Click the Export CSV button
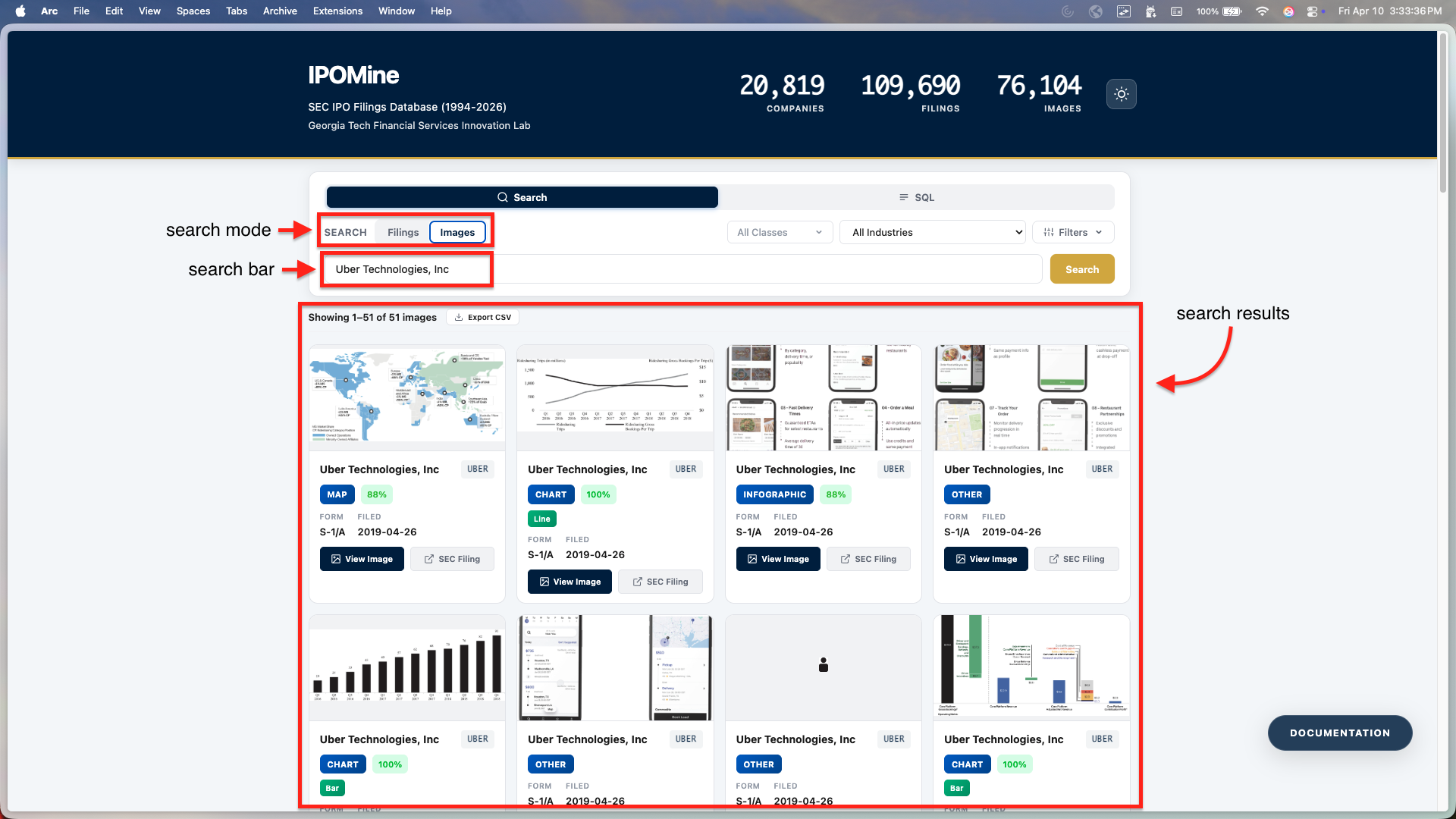The width and height of the screenshot is (1456, 819). [482, 317]
